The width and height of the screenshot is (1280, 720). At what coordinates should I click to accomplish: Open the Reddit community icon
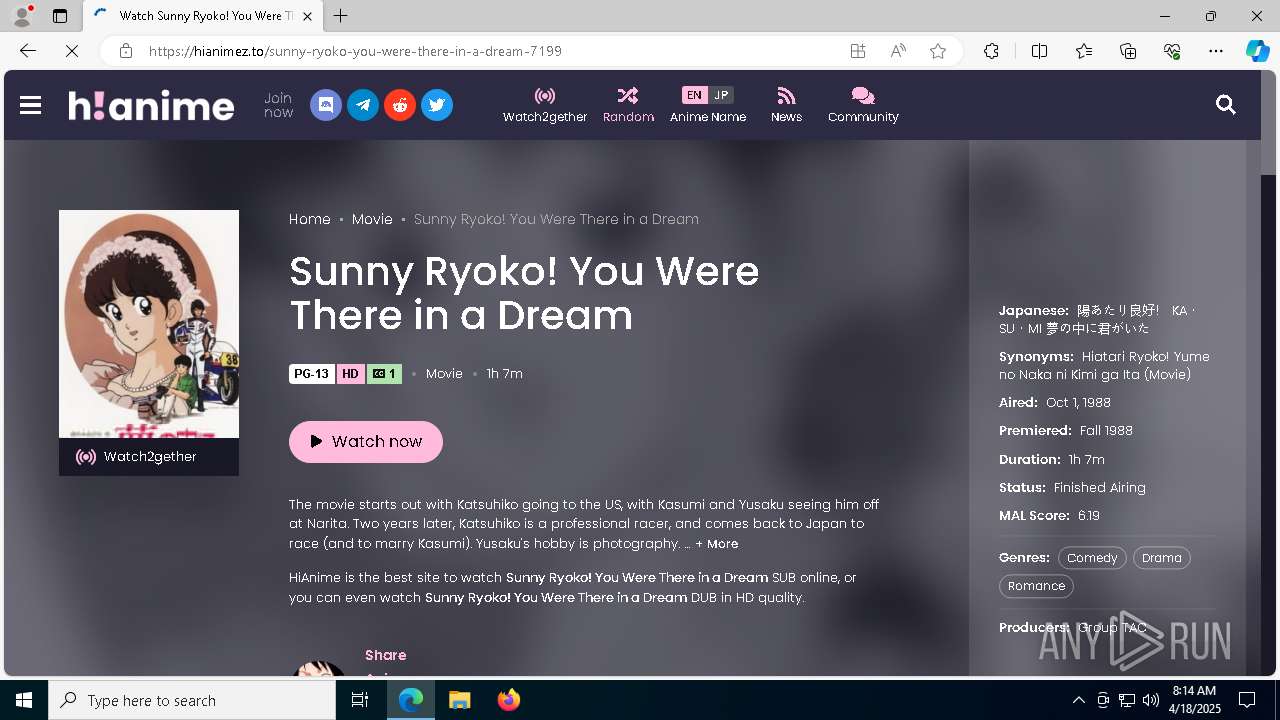(400, 105)
